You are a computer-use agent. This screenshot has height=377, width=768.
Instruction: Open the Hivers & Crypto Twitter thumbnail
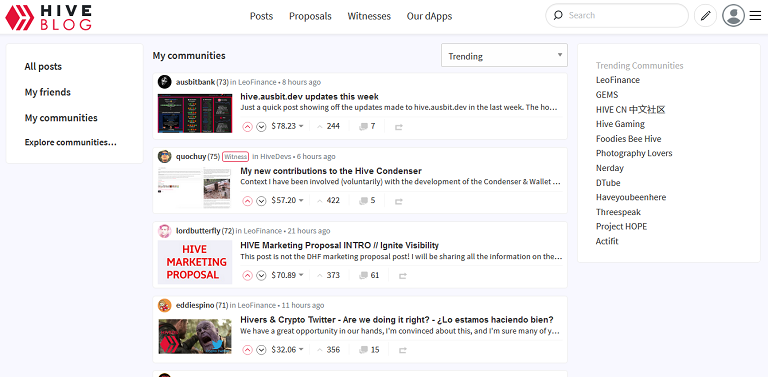pos(195,336)
